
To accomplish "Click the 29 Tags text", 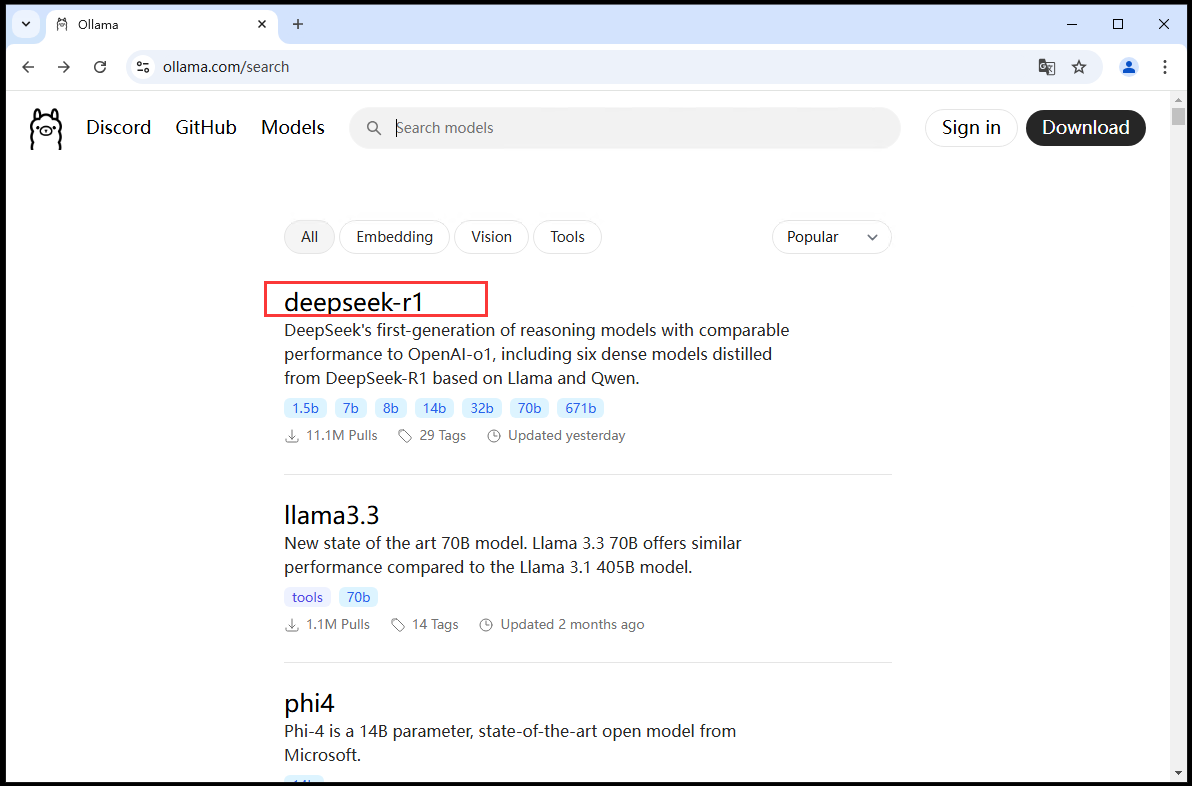I will tap(442, 436).
